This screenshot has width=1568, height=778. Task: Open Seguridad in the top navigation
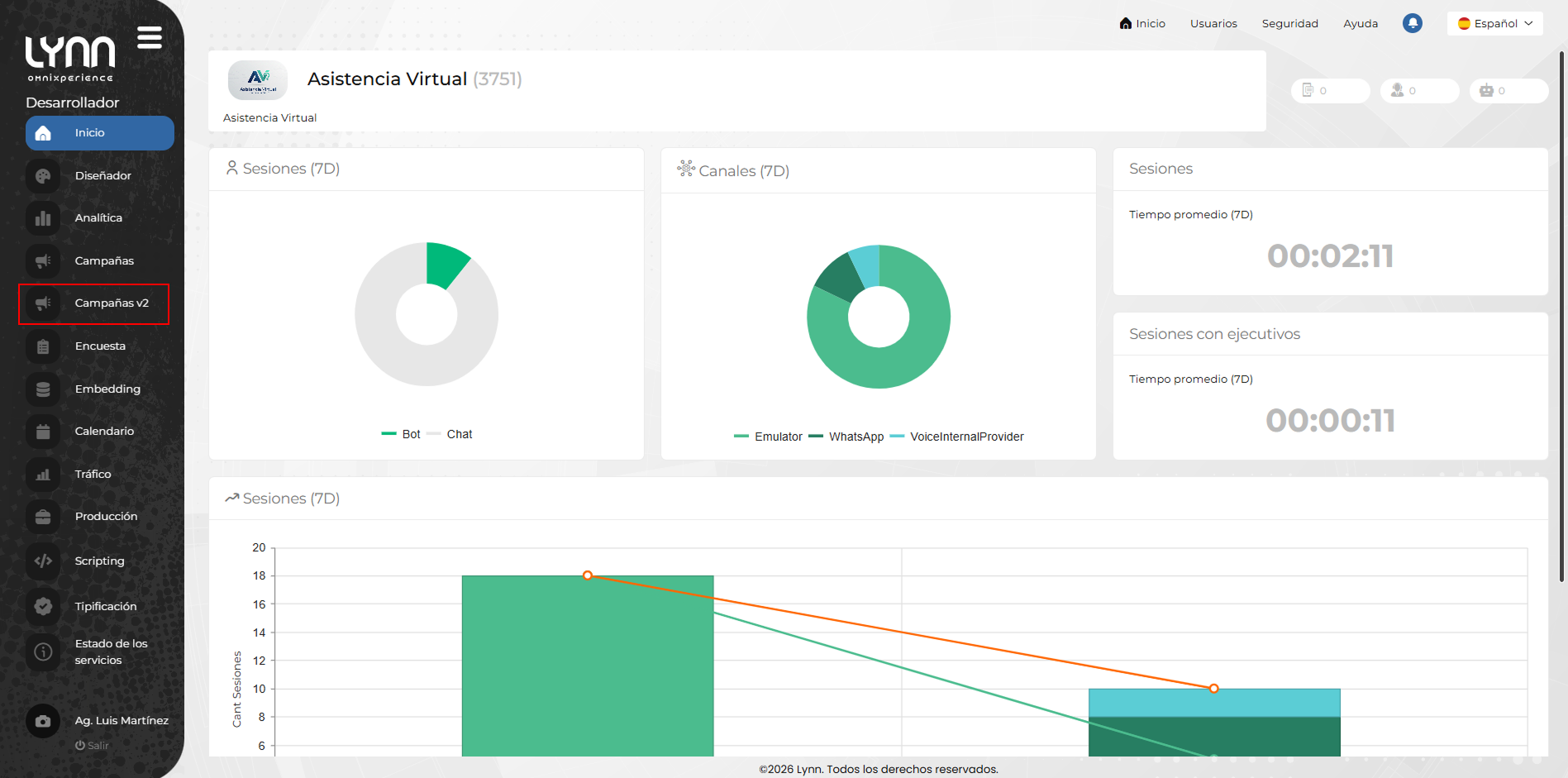tap(1289, 23)
